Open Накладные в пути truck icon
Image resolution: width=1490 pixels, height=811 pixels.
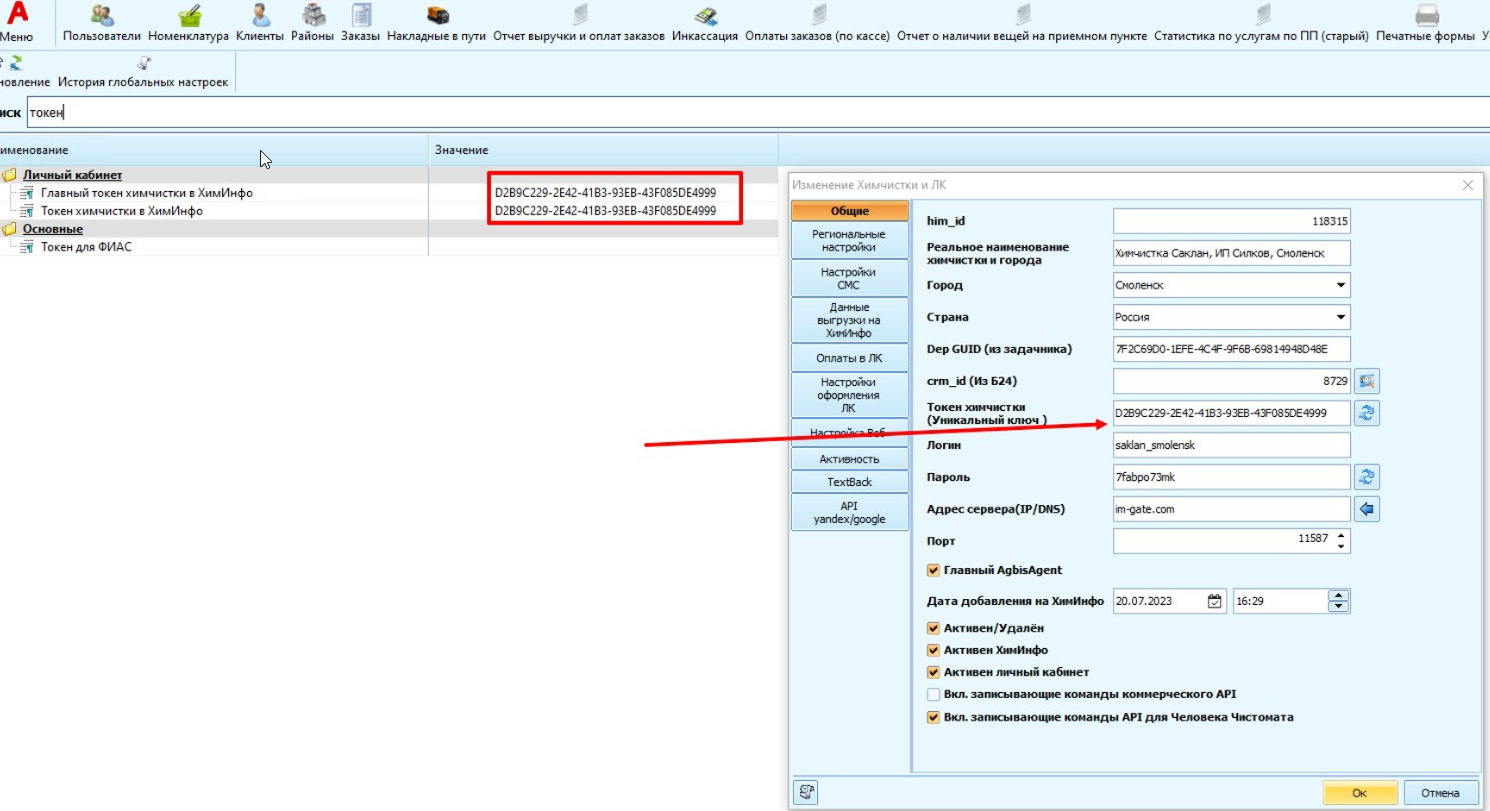click(x=436, y=16)
